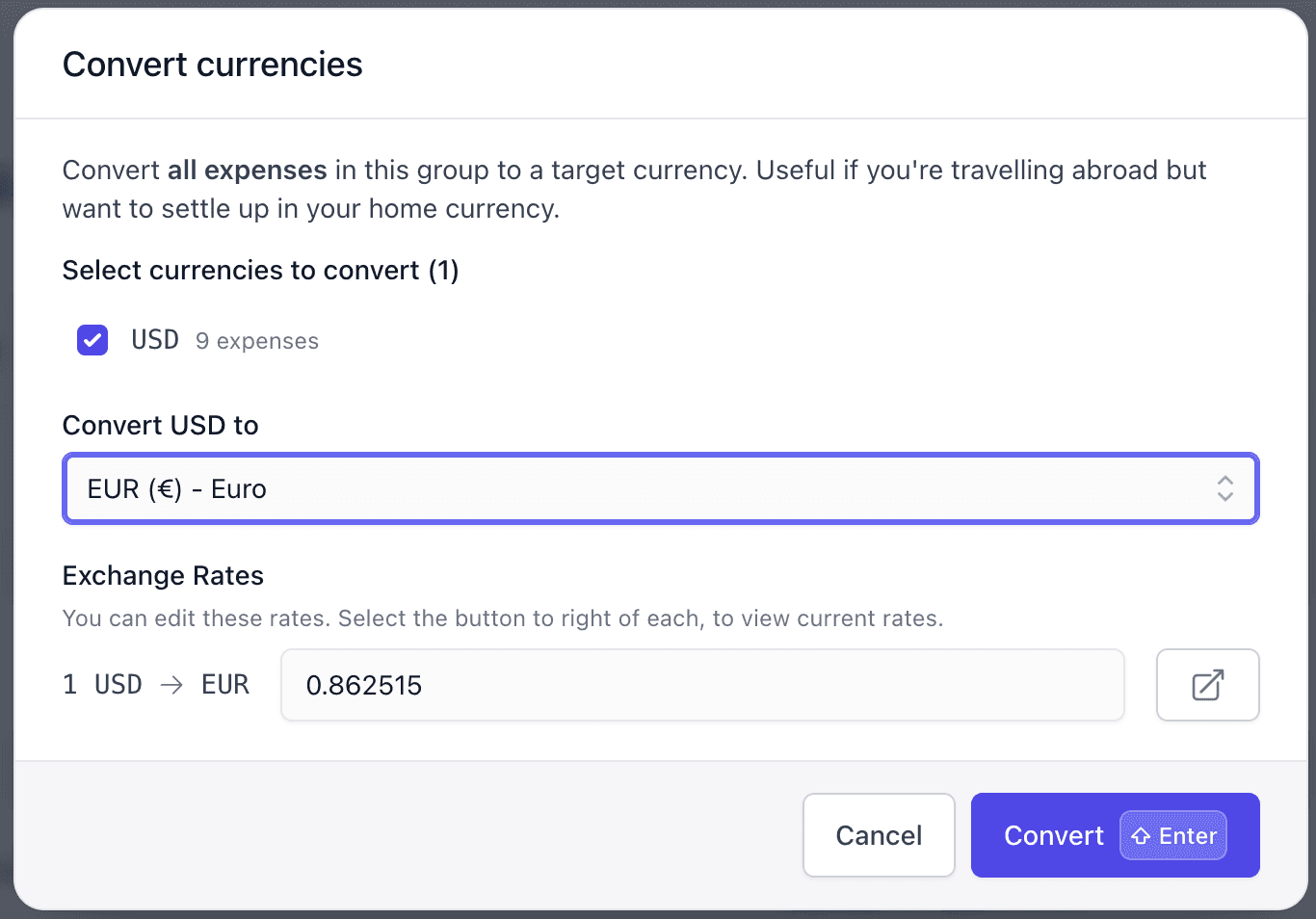The height and width of the screenshot is (919, 1316).
Task: Change target currency from EUR dropdown
Action: (x=661, y=488)
